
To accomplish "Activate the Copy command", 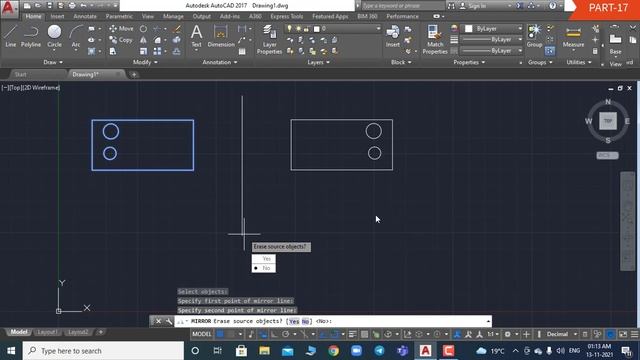I will point(121,40).
